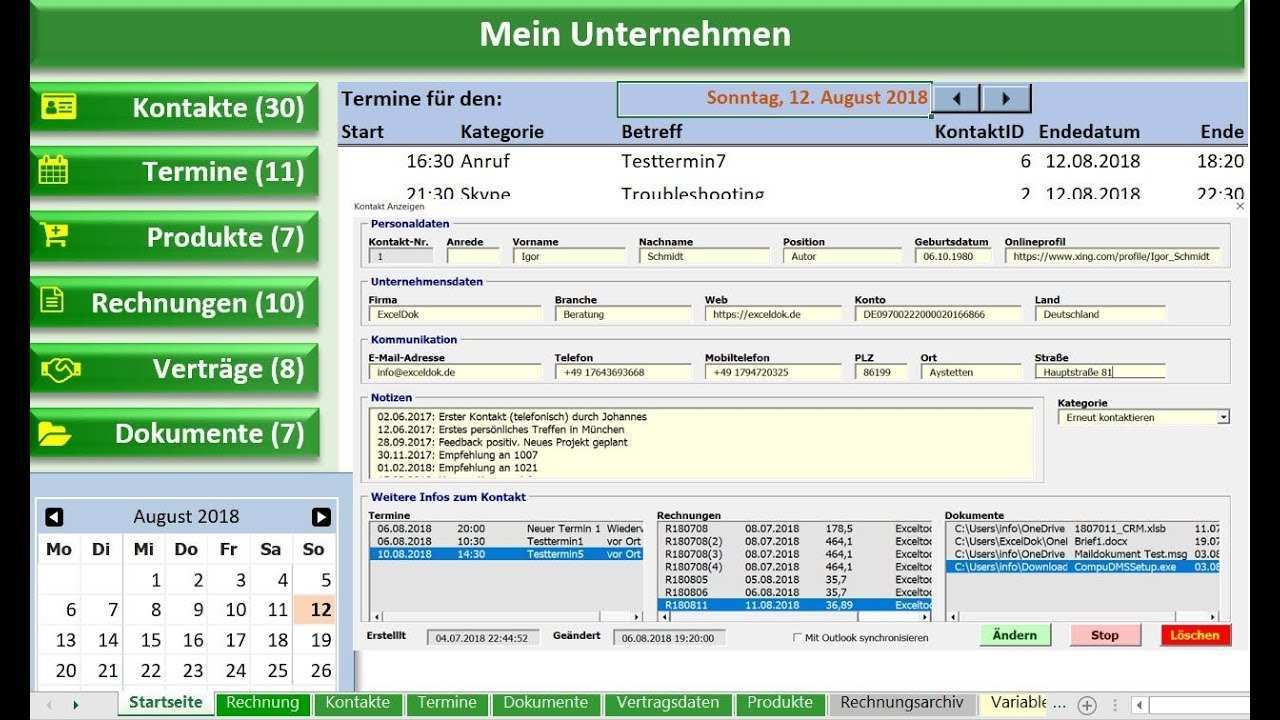
Task: Enable Mit Outlook synchronisieren checkbox
Action: (797, 637)
